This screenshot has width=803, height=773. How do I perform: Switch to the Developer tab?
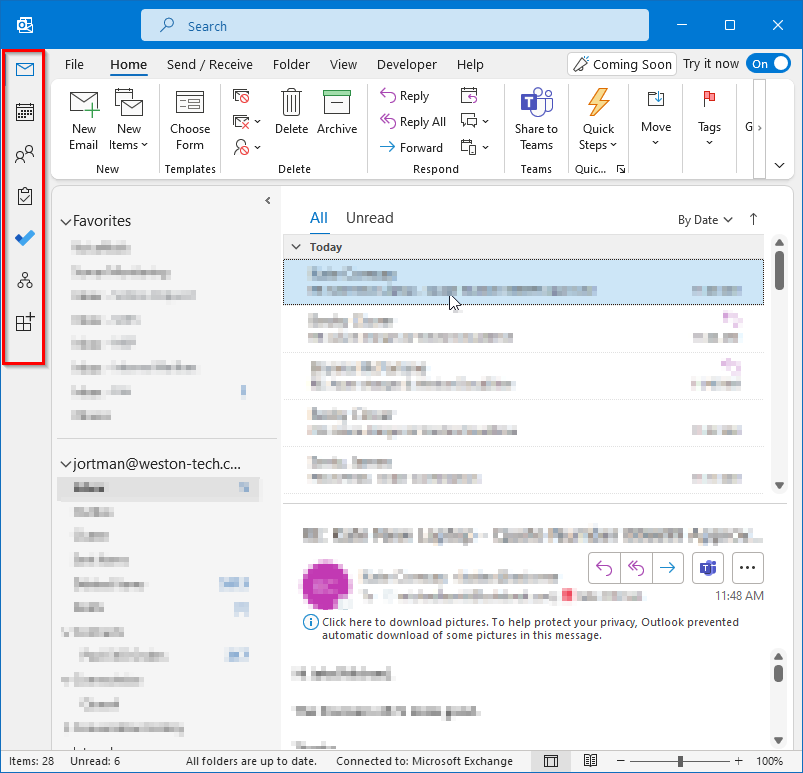(407, 65)
